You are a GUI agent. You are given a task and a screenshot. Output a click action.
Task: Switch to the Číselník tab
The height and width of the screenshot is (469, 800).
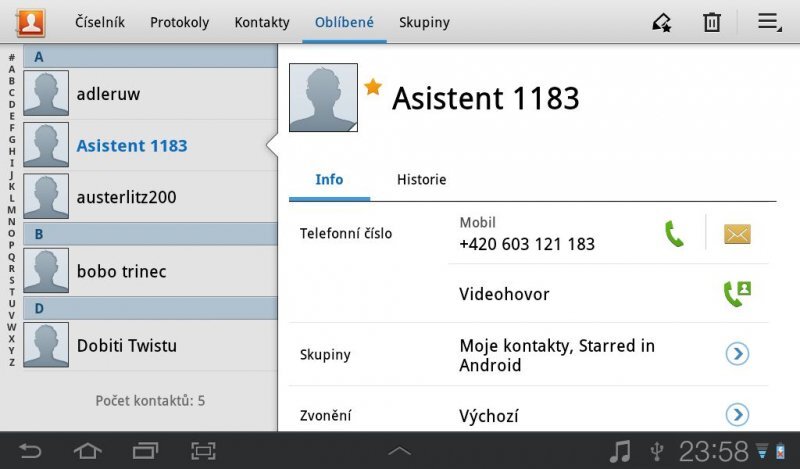[x=99, y=22]
